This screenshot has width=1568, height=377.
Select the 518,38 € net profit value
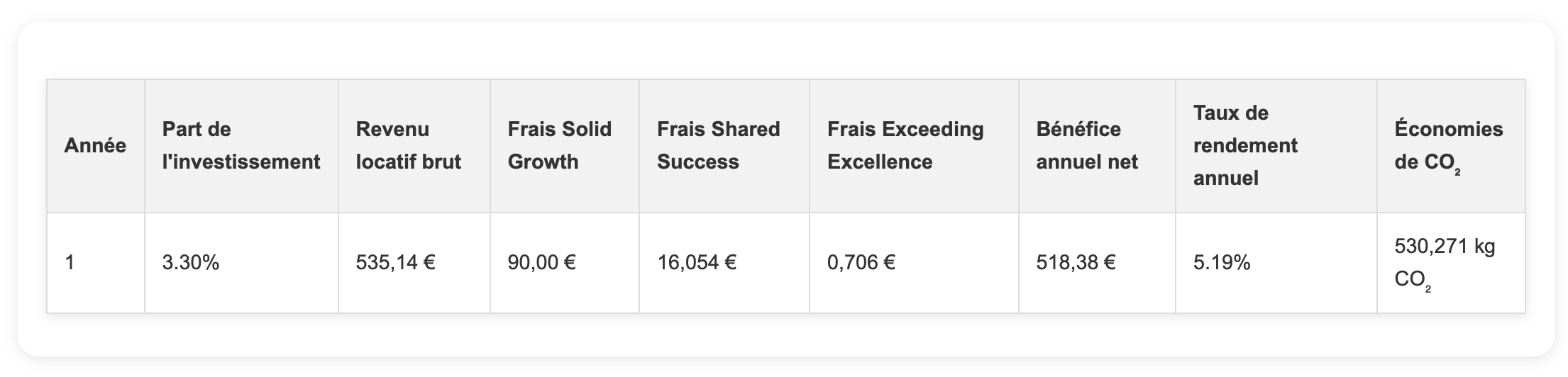tap(1076, 263)
